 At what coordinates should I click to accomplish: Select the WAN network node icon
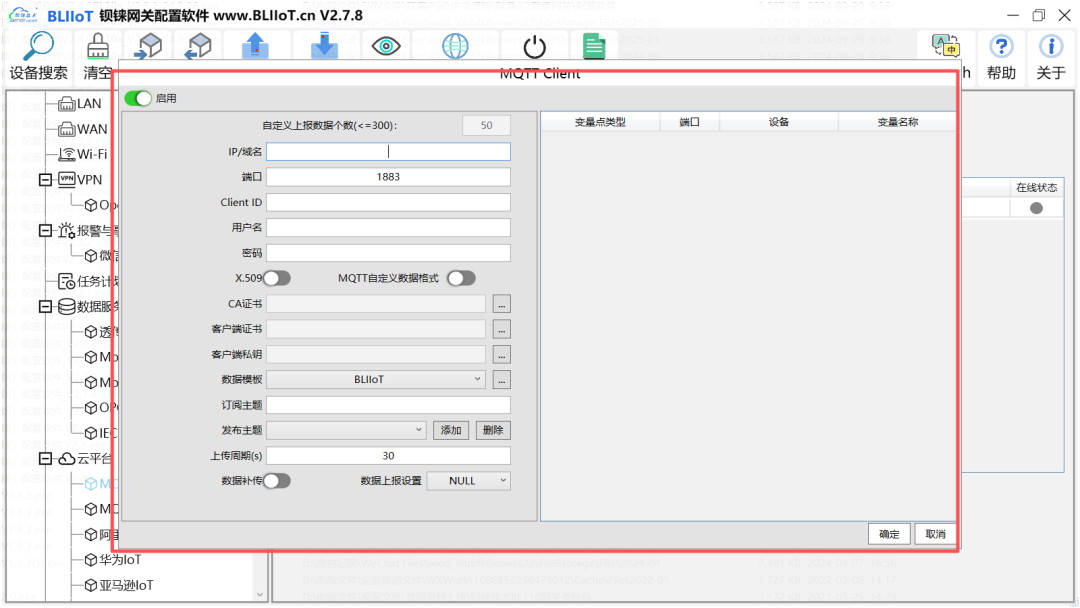tap(67, 129)
